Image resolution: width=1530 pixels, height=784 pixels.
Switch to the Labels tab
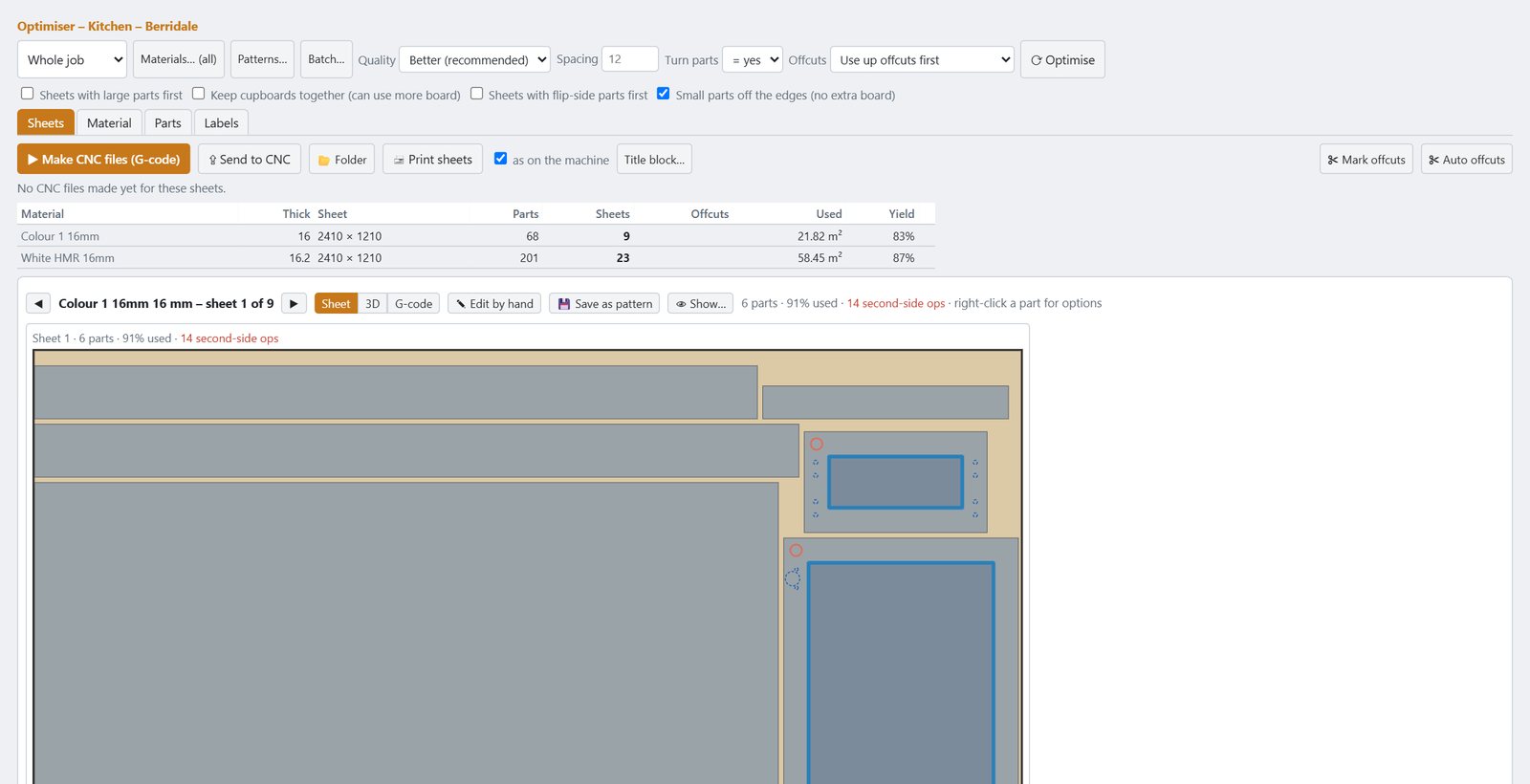click(x=221, y=122)
